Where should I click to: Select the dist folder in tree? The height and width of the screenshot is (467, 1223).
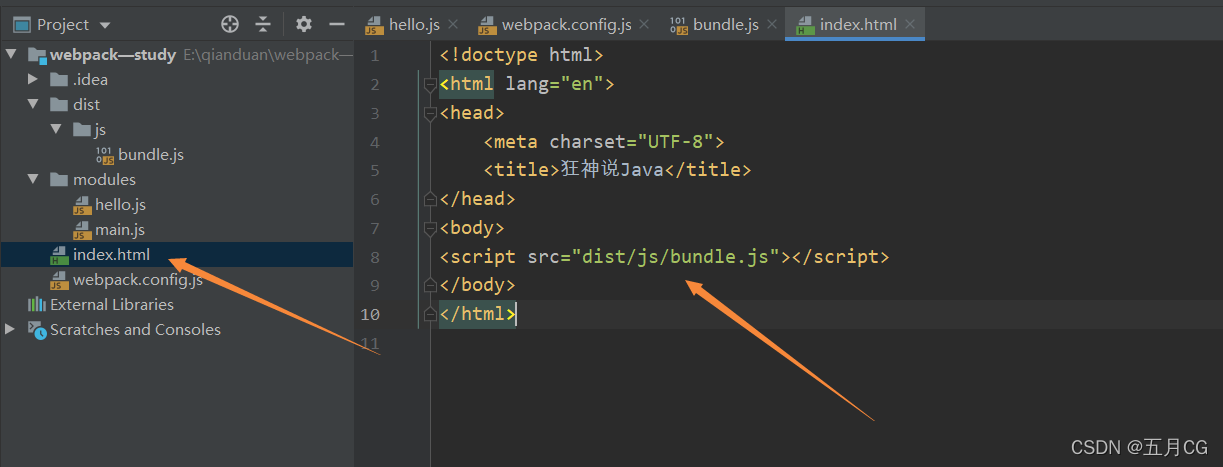(x=86, y=104)
